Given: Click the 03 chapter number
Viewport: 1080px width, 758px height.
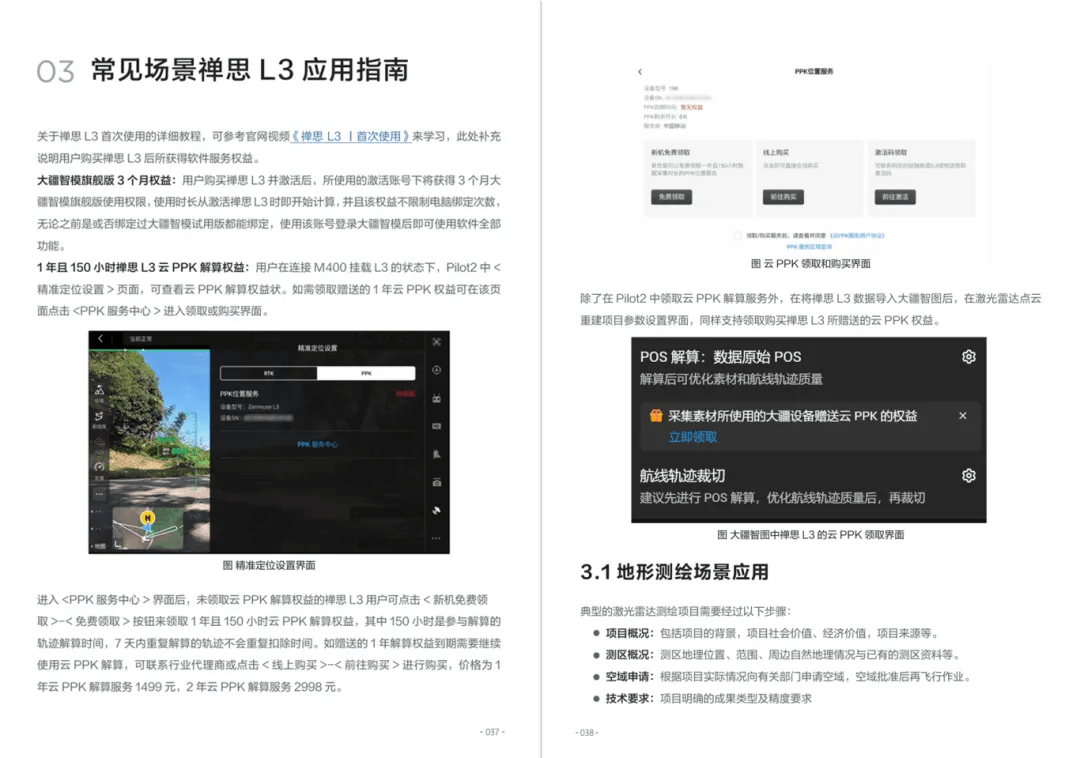Looking at the screenshot, I should [x=55, y=72].
